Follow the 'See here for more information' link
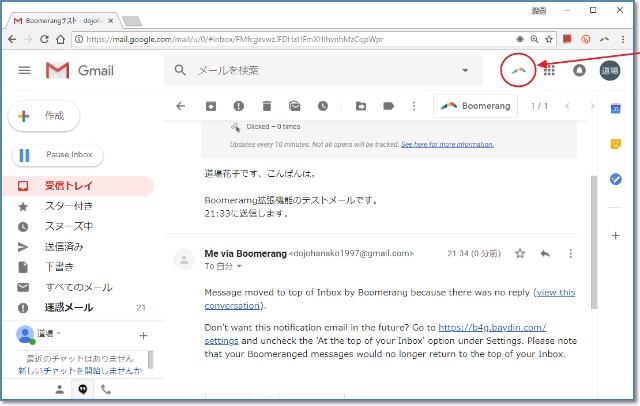Viewport: 640px width, 406px height. tap(447, 144)
